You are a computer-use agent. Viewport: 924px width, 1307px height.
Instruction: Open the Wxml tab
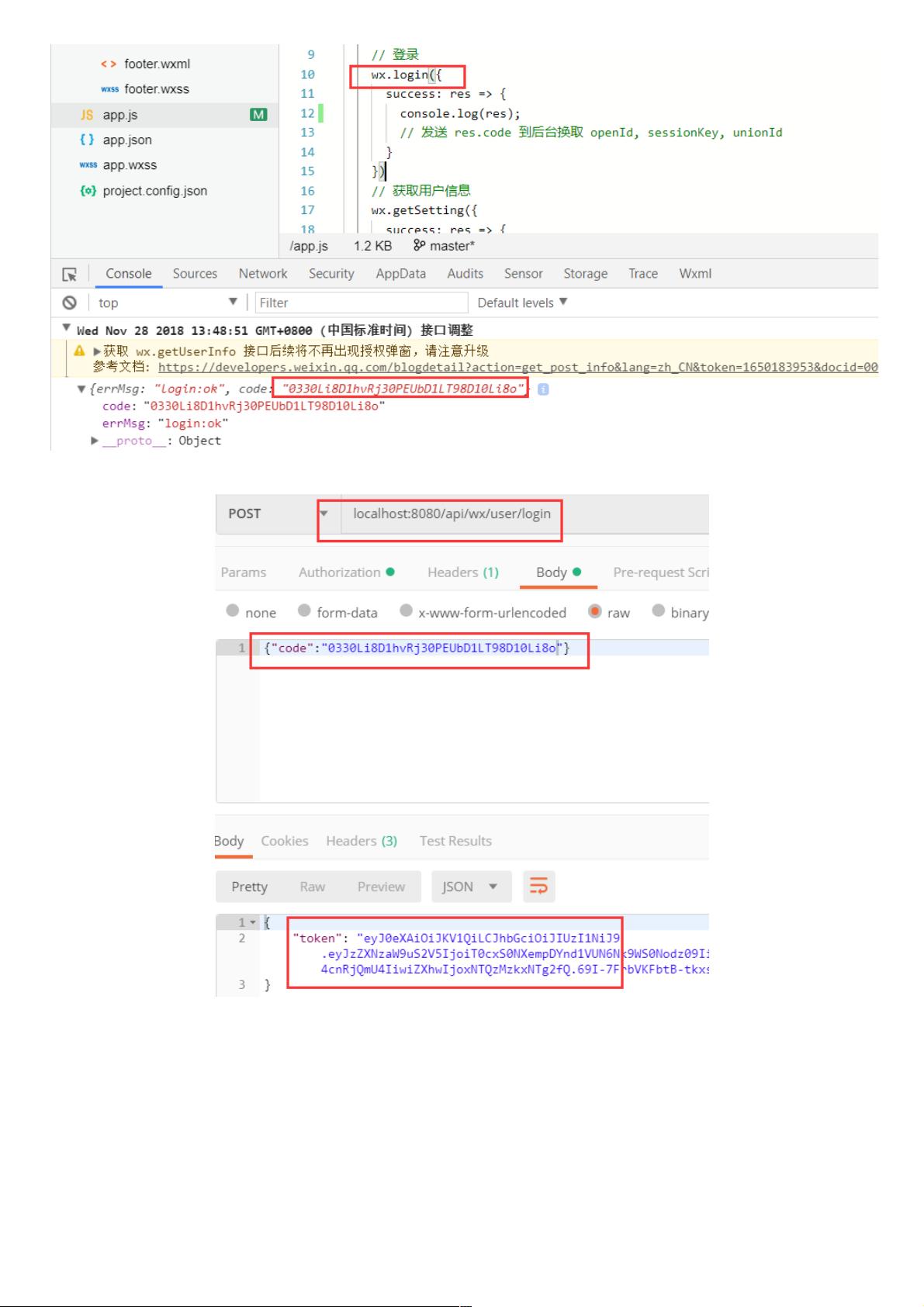(695, 274)
